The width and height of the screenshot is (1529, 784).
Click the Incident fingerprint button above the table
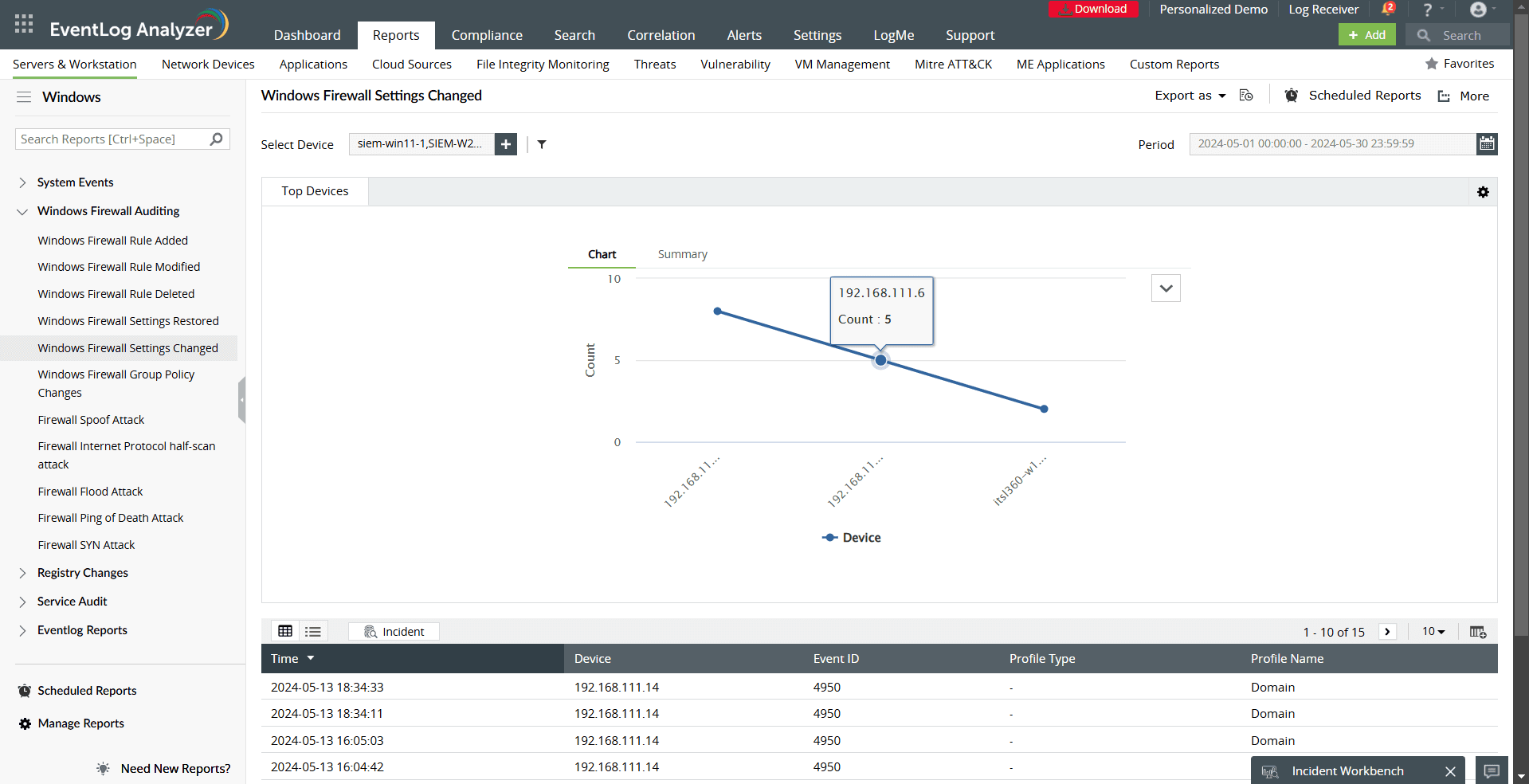(393, 631)
